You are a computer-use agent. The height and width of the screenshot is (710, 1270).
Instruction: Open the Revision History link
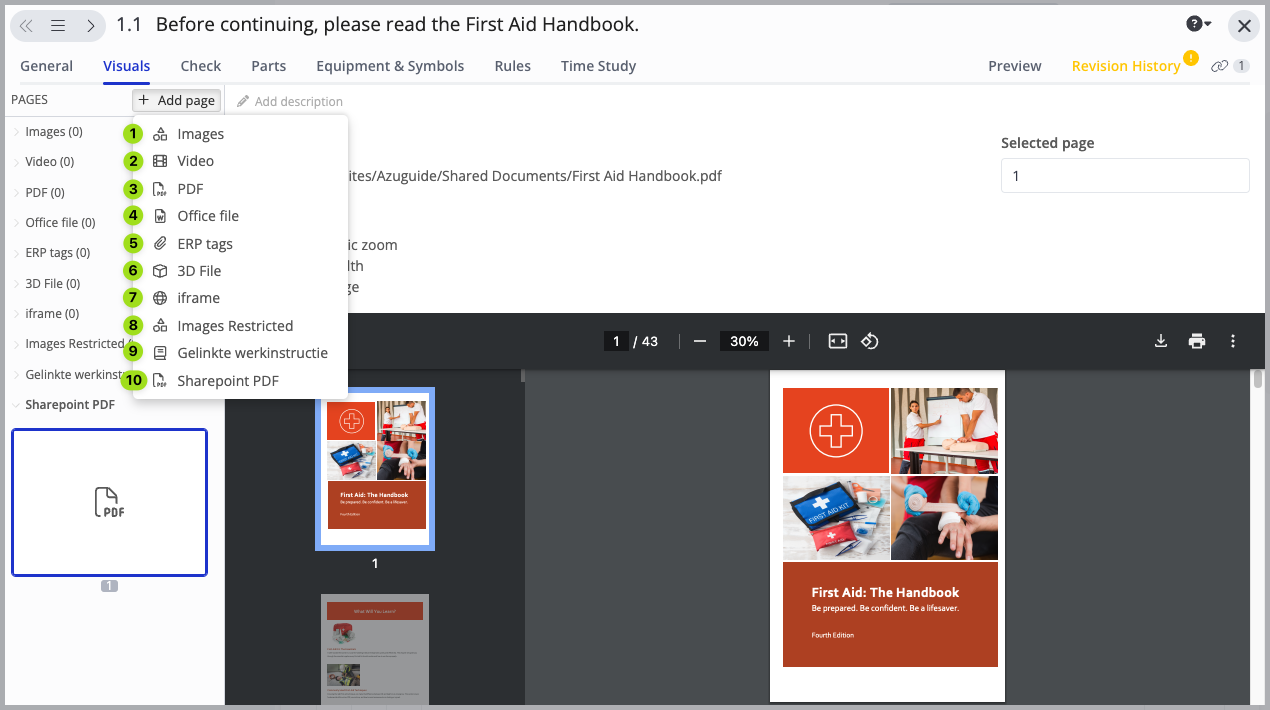point(1125,66)
